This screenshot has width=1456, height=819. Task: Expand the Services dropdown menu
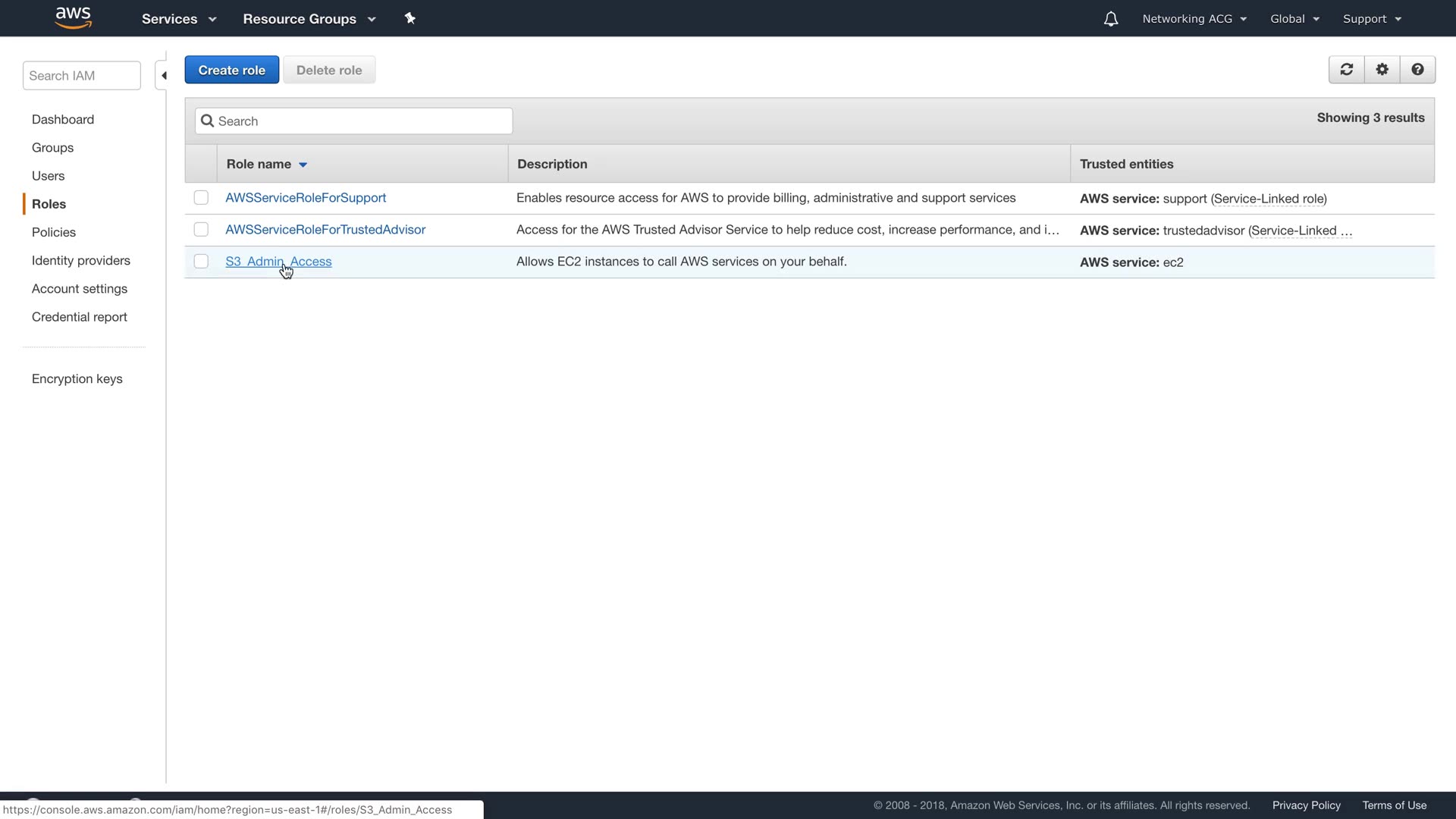[x=179, y=19]
